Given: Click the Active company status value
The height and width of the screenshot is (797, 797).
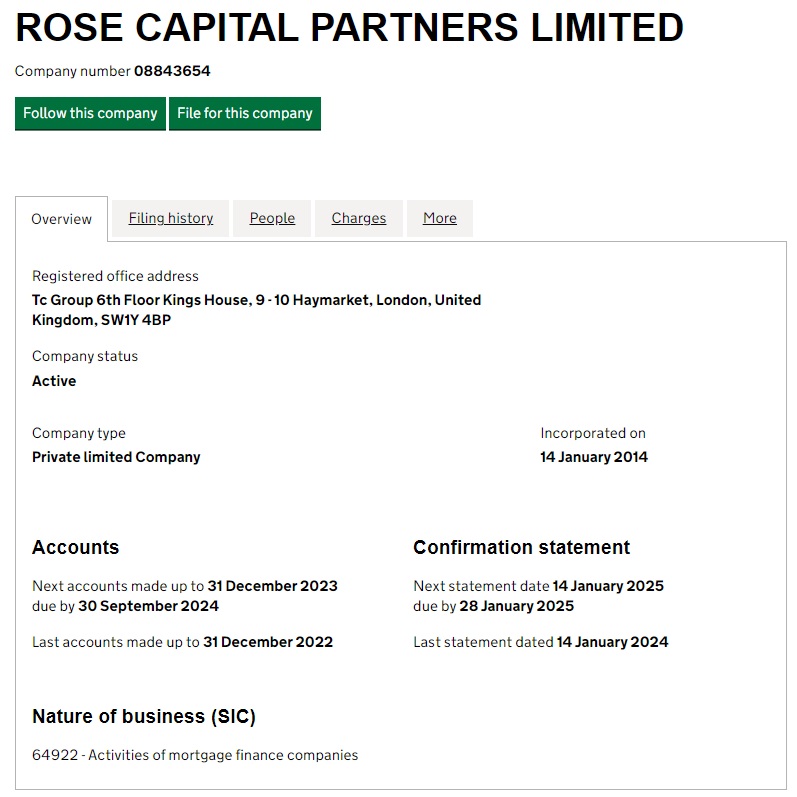Looking at the screenshot, I should pyautogui.click(x=54, y=381).
